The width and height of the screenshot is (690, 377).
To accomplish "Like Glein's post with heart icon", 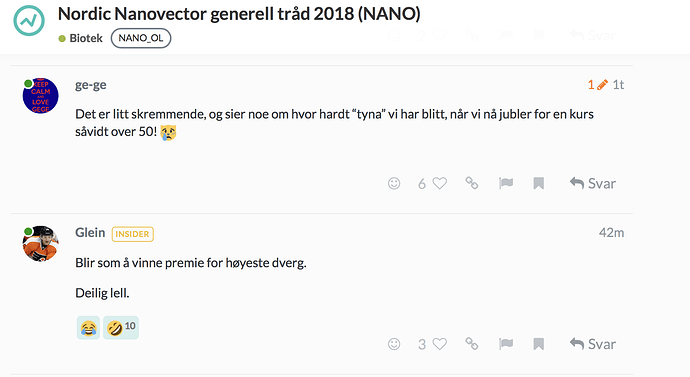I will 440,344.
